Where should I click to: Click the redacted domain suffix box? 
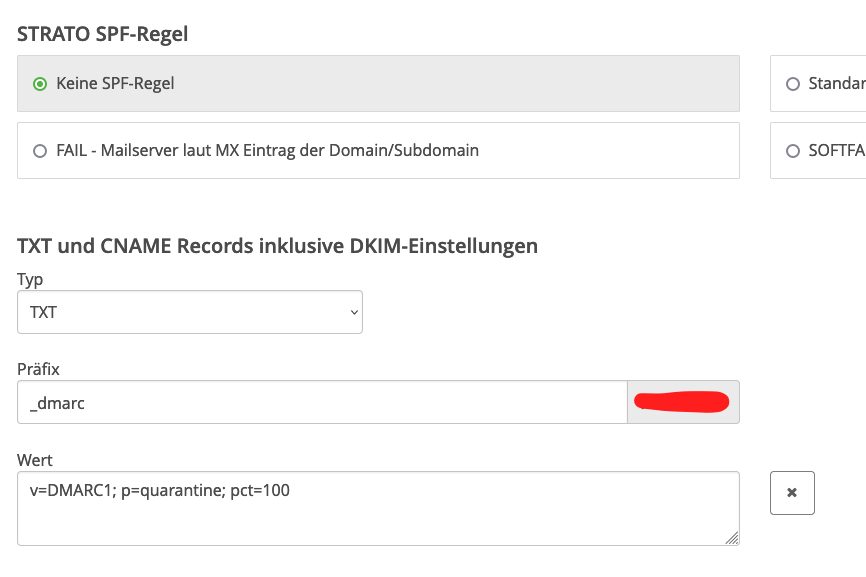click(683, 402)
